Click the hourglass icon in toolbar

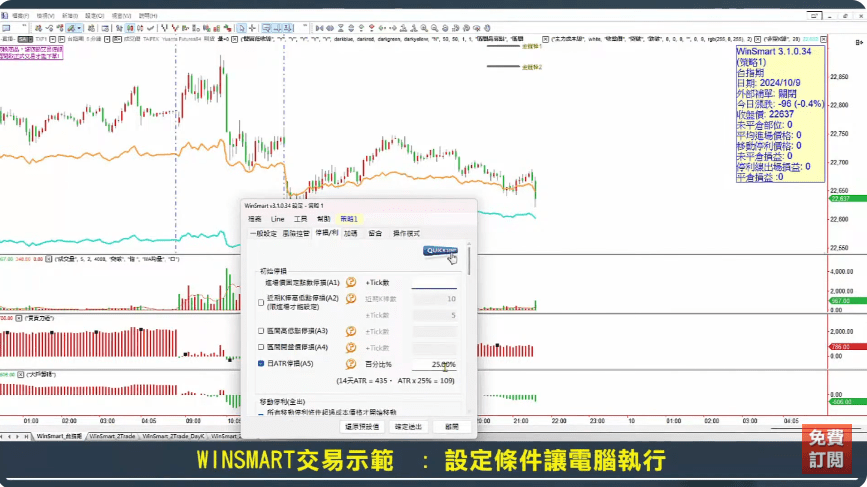pyautogui.click(x=341, y=28)
